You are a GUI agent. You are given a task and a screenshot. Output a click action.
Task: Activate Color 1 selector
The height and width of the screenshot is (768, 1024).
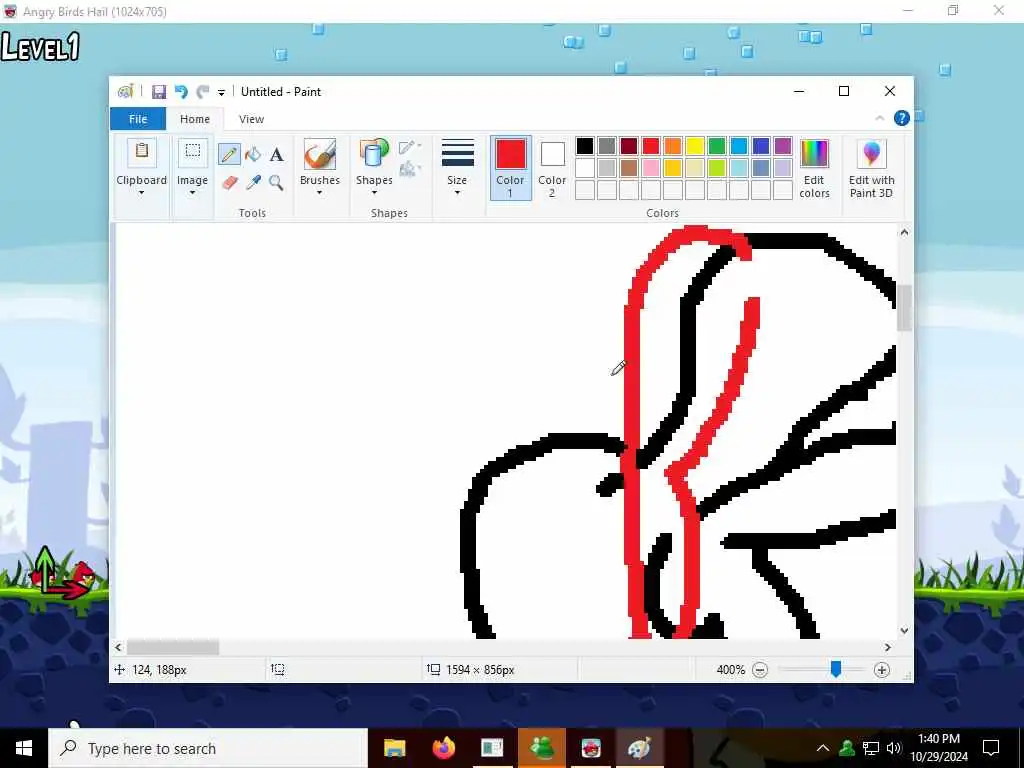511,168
